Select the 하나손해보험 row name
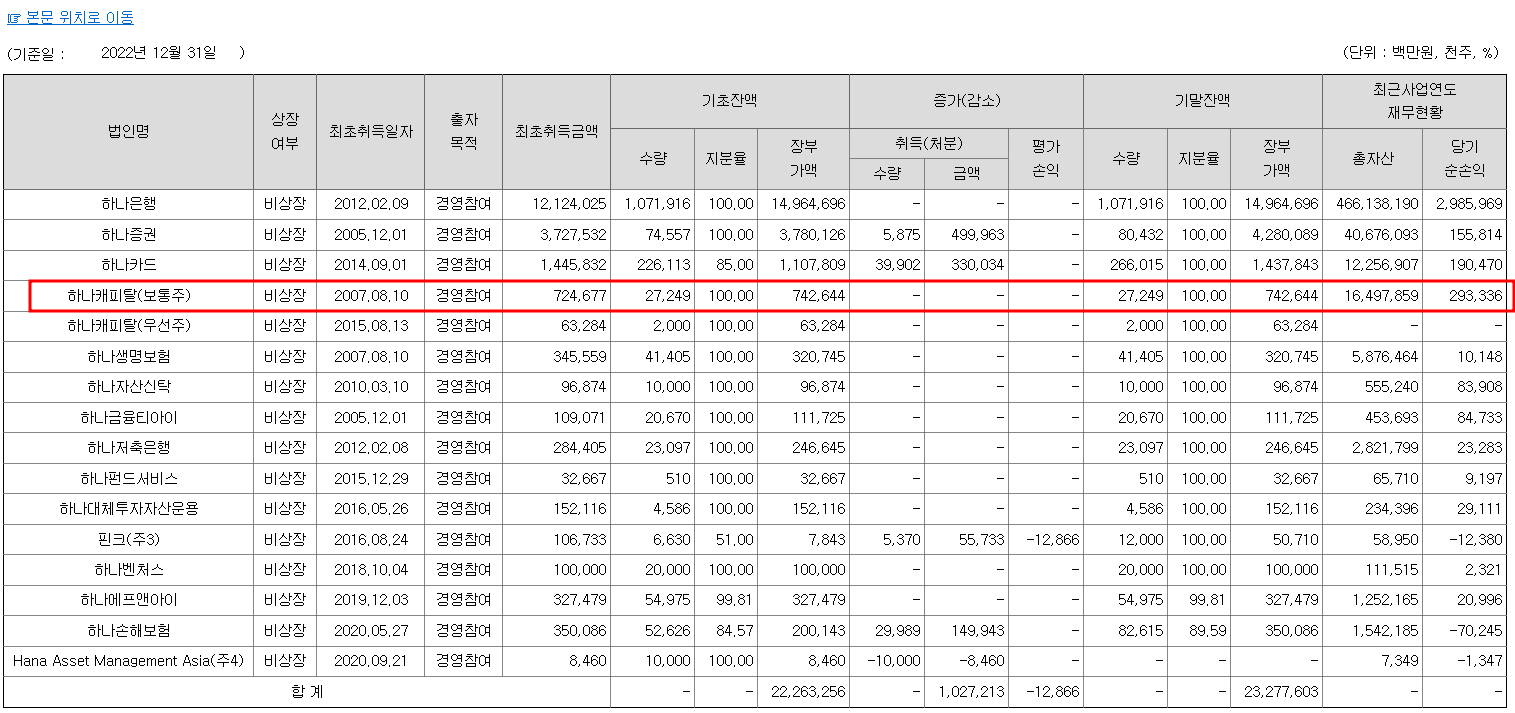This screenshot has height=713, width=1515. (x=128, y=631)
